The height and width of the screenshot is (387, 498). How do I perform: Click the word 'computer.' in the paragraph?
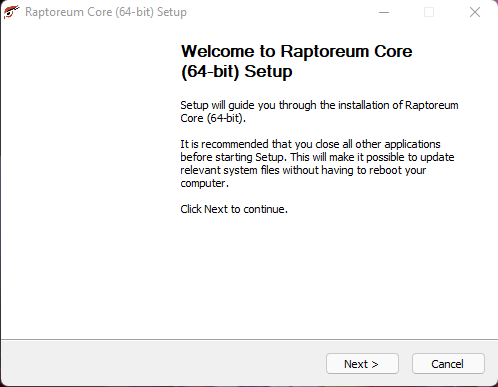pyautogui.click(x=205, y=183)
